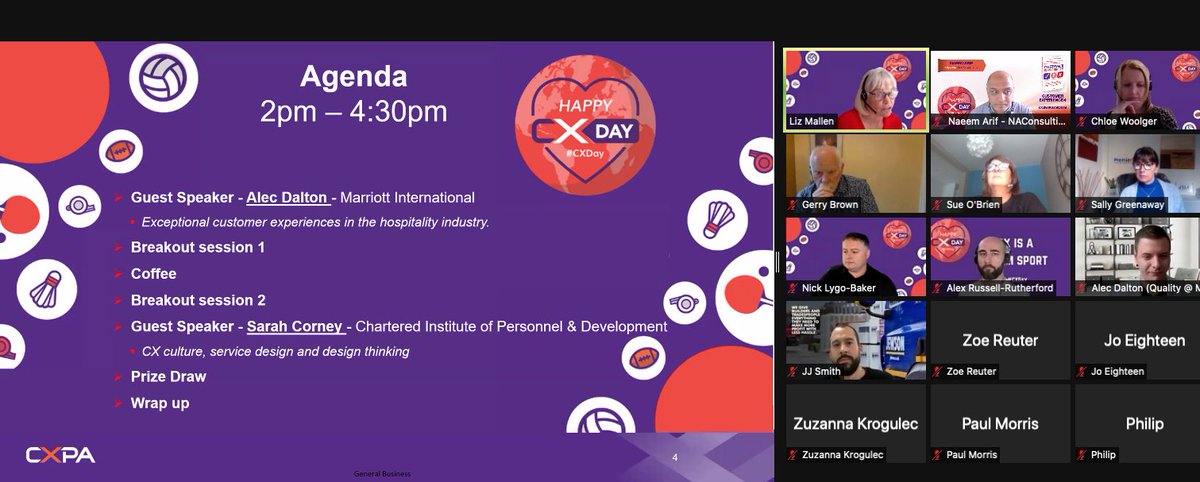Viewport: 1200px width, 482px height.
Task: Select Nick Lygo-Baker's video tile
Action: [x=856, y=257]
